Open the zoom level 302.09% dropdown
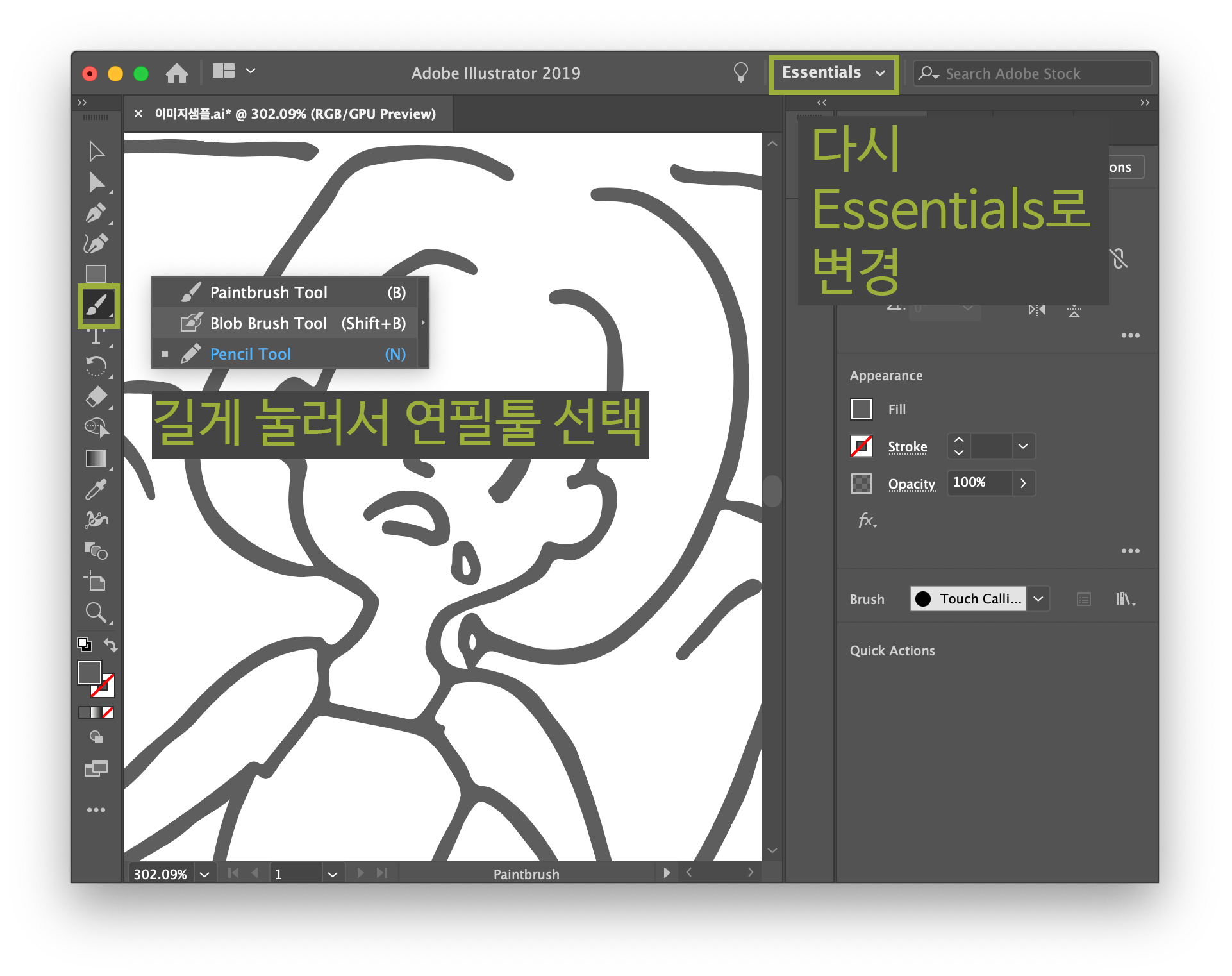Screen dimensions: 1232x976 coord(204,874)
